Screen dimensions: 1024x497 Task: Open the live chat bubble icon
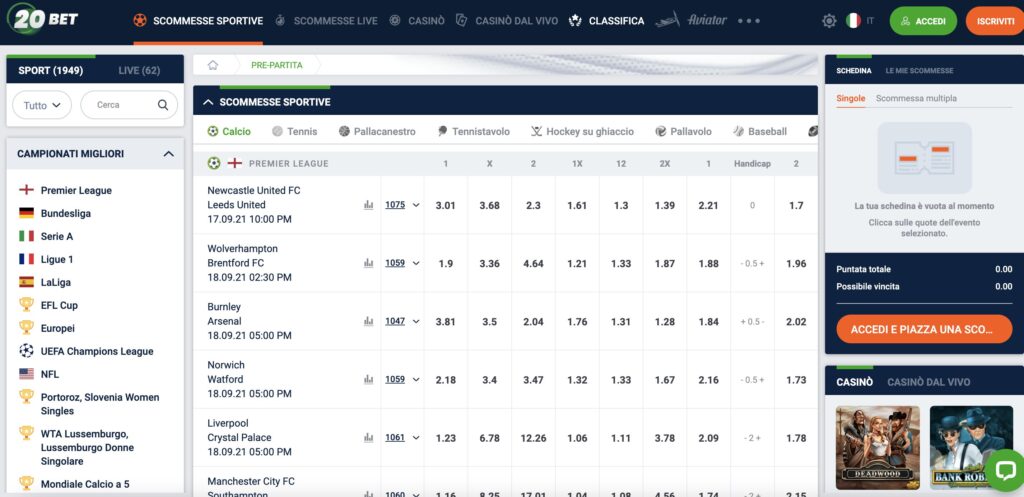click(1004, 470)
